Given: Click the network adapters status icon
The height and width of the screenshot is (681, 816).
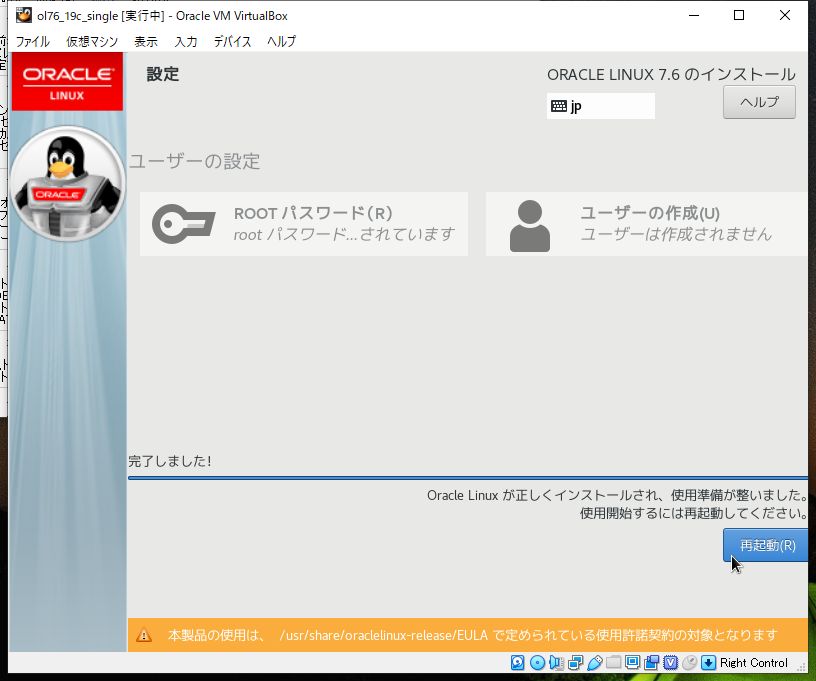Looking at the screenshot, I should pyautogui.click(x=576, y=662).
